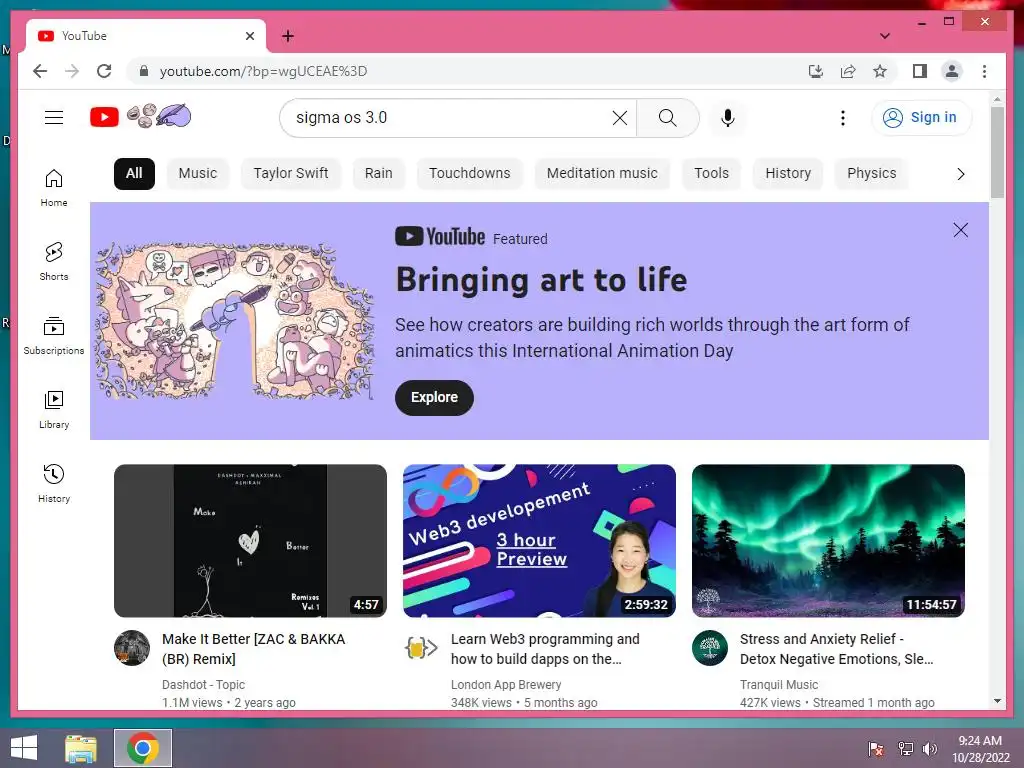The image size is (1024, 768).
Task: Click the install app icon in the address bar
Action: pyautogui.click(x=816, y=71)
